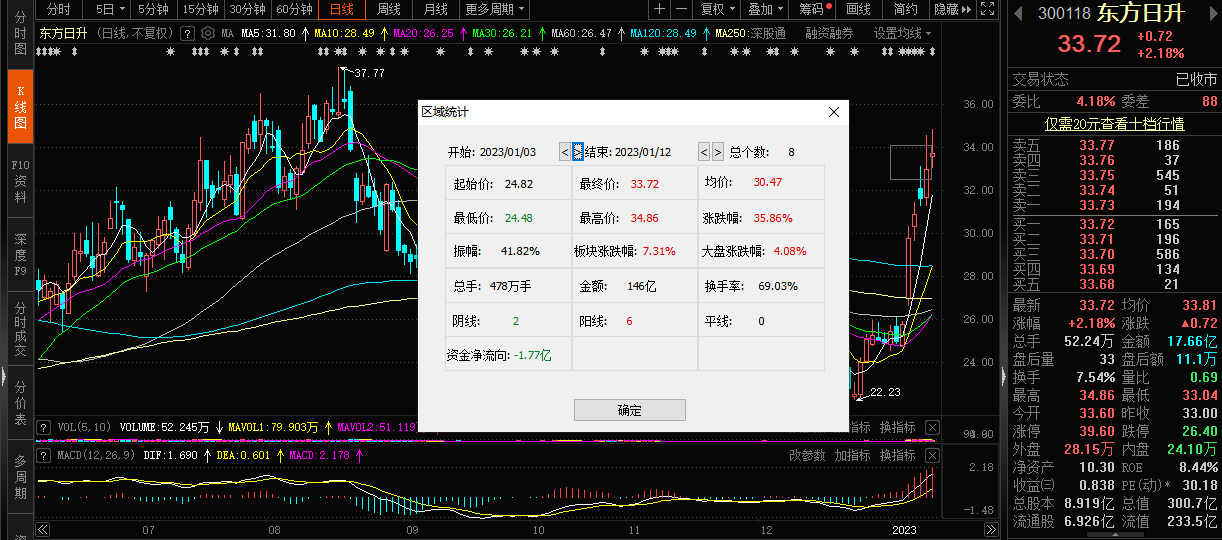Screen dimensions: 1222x540
Task: Move start date backward in 区域统计 dialog
Action: 564,152
